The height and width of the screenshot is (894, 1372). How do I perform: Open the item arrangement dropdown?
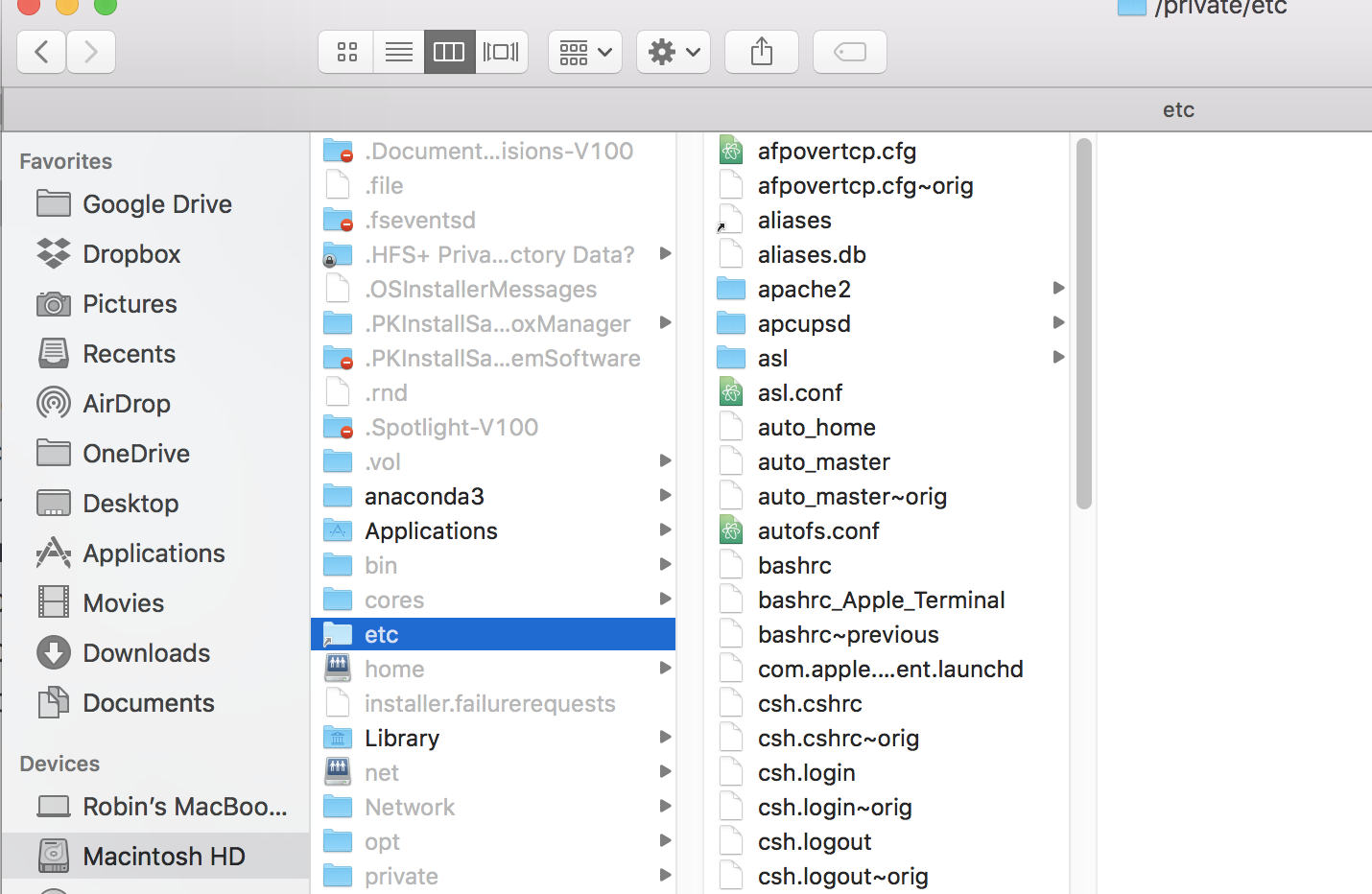(584, 51)
